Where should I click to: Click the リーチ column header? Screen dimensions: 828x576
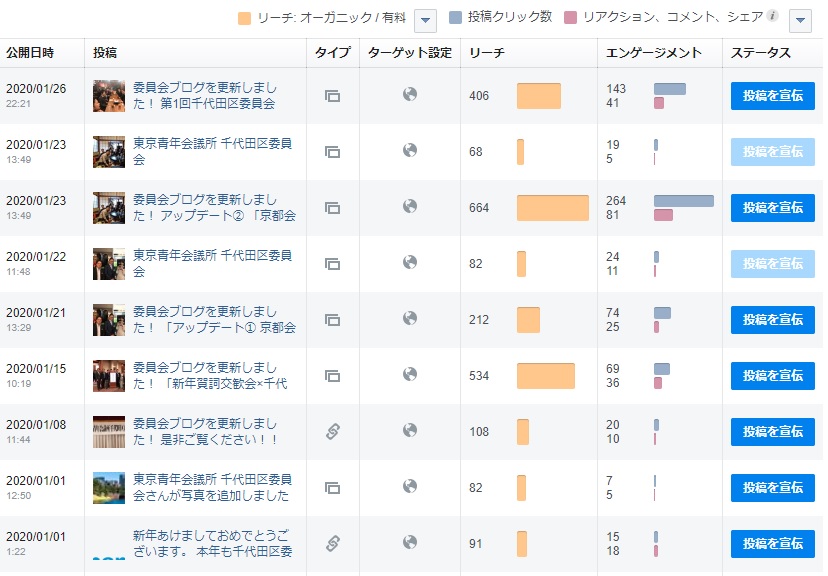487,53
